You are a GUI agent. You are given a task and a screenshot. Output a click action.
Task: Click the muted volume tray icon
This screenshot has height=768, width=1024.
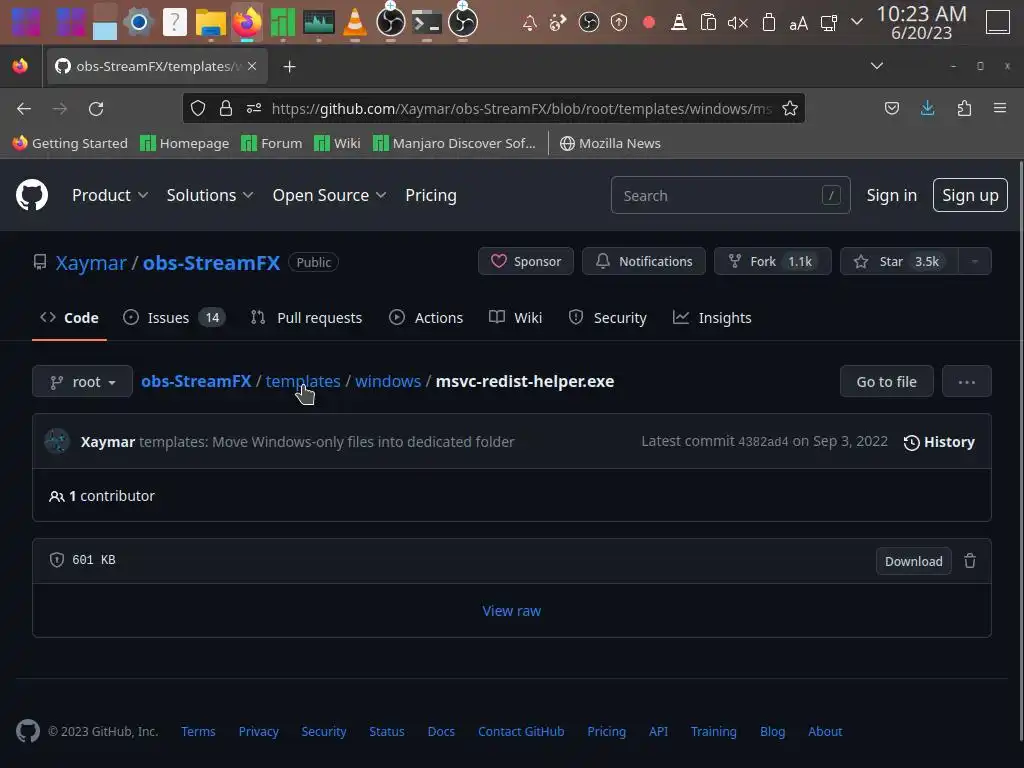pos(737,24)
